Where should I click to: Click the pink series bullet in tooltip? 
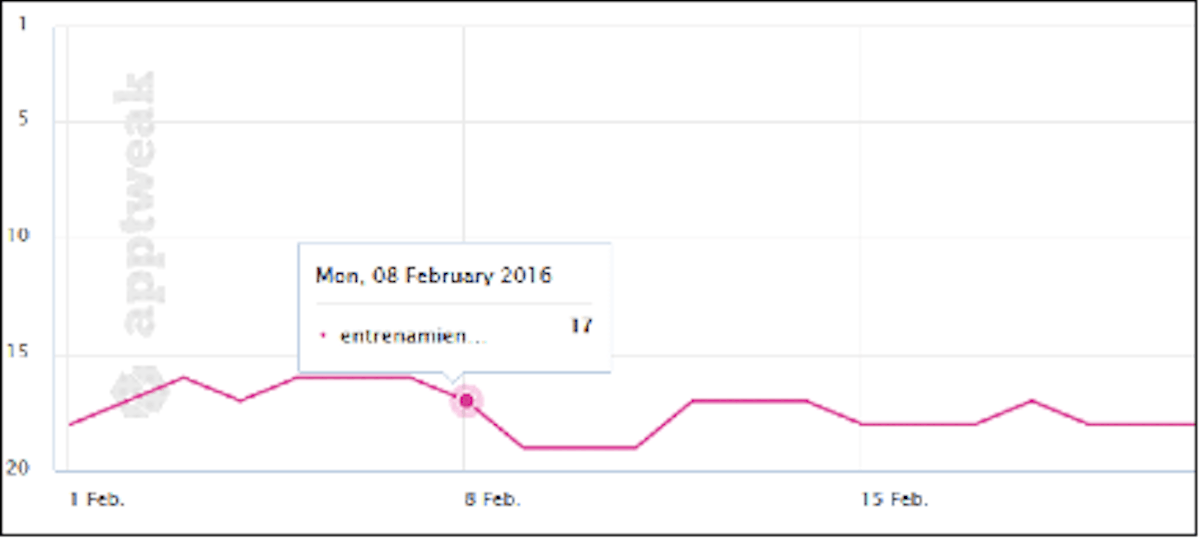[322, 337]
